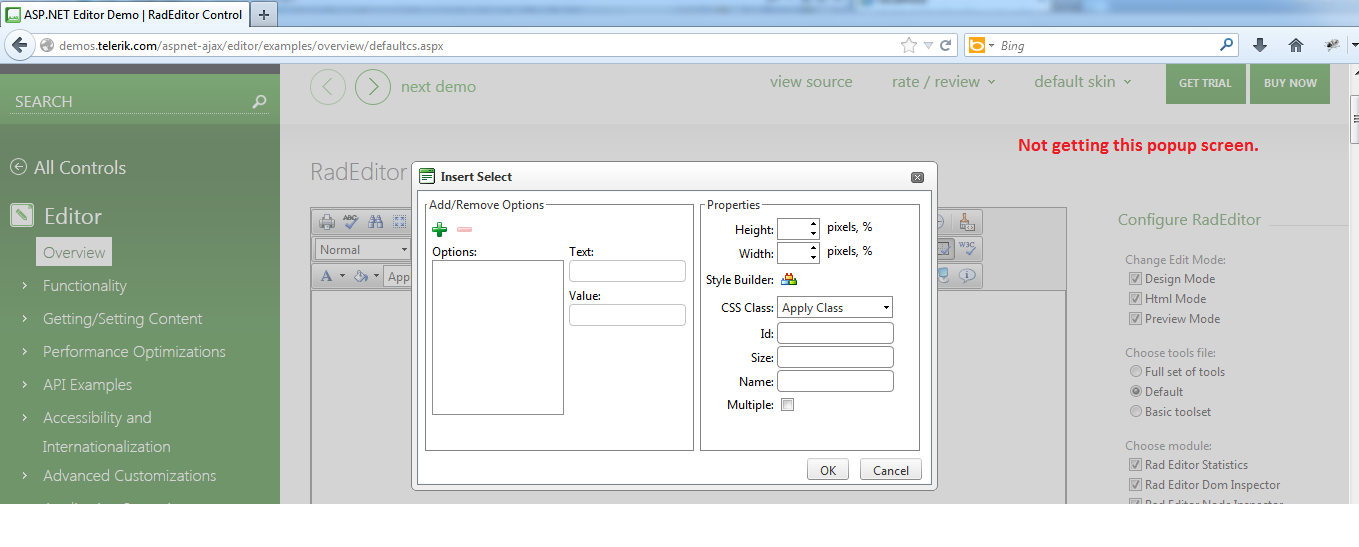Viewport: 1359px width, 547px height.
Task: Click the red minus remove option icon
Action: [x=464, y=230]
